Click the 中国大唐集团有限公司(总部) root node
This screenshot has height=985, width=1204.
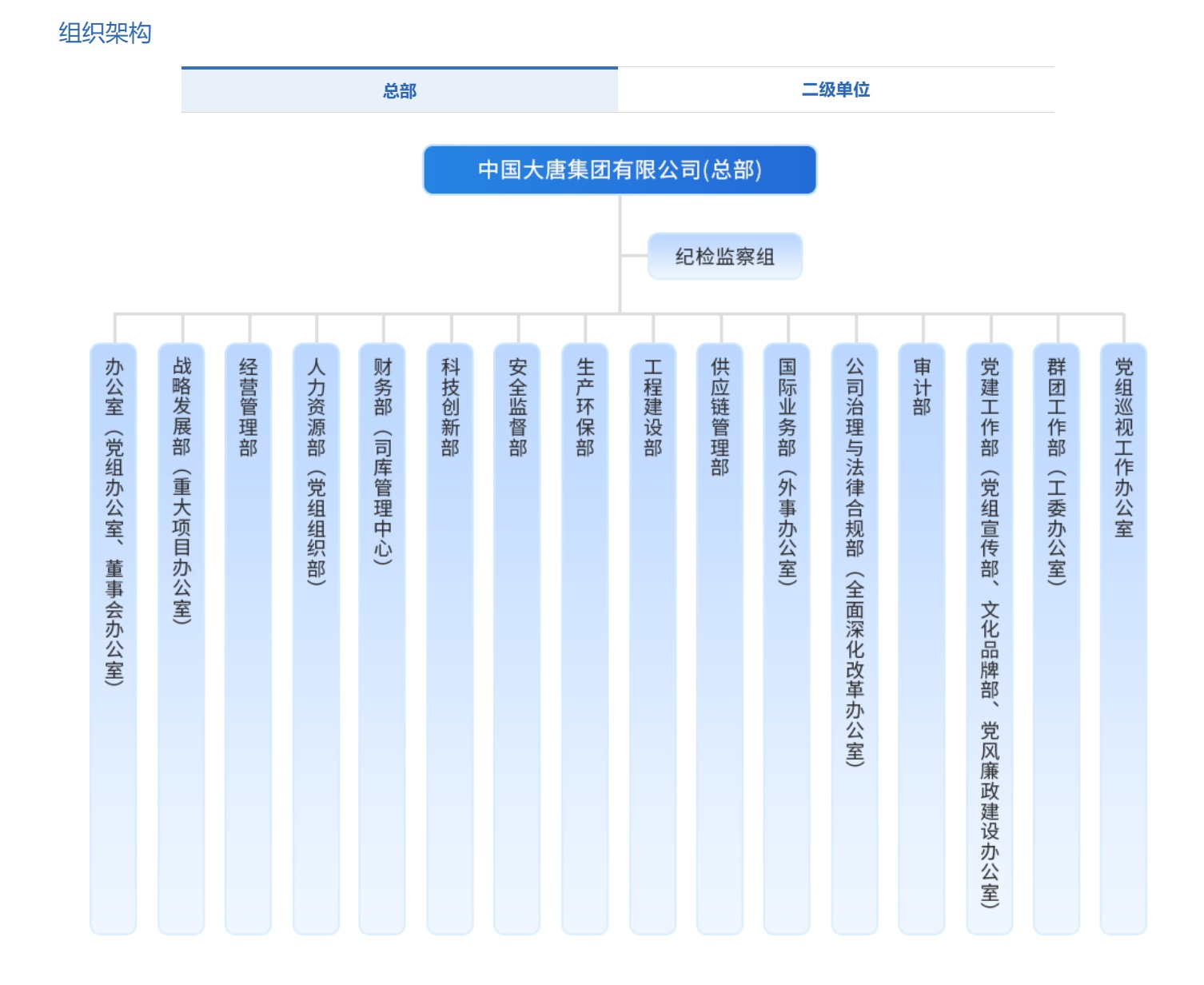pos(620,169)
